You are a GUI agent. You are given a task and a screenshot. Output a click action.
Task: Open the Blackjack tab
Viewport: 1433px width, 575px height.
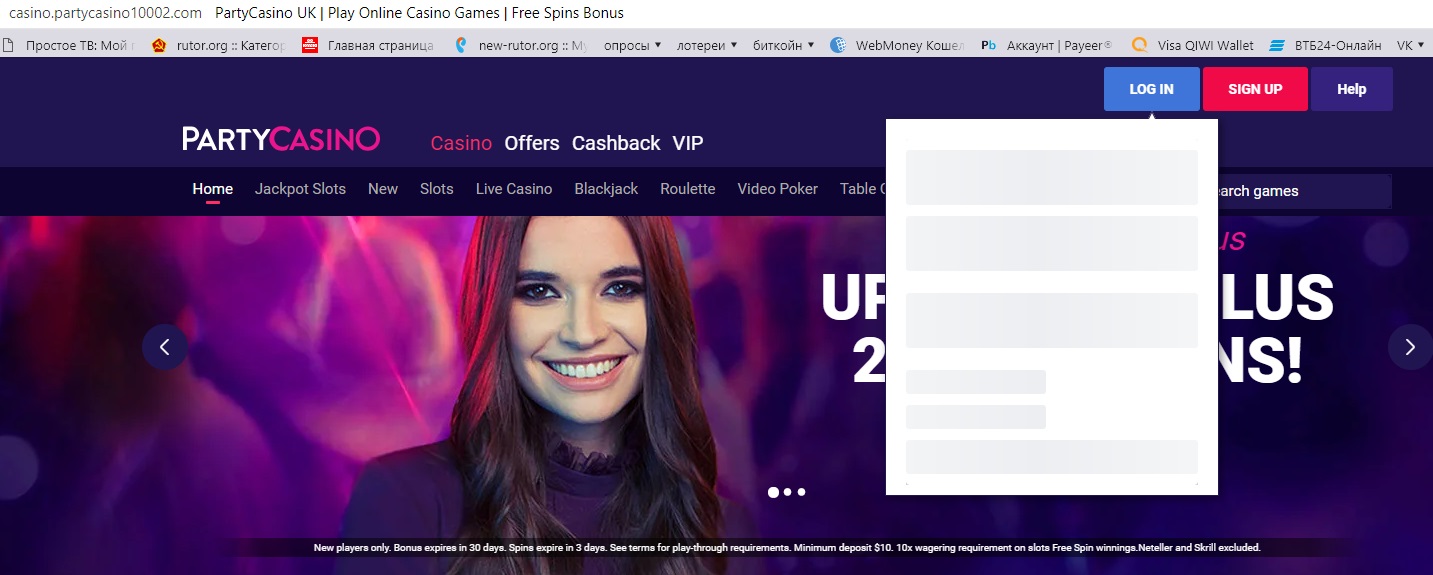(606, 189)
